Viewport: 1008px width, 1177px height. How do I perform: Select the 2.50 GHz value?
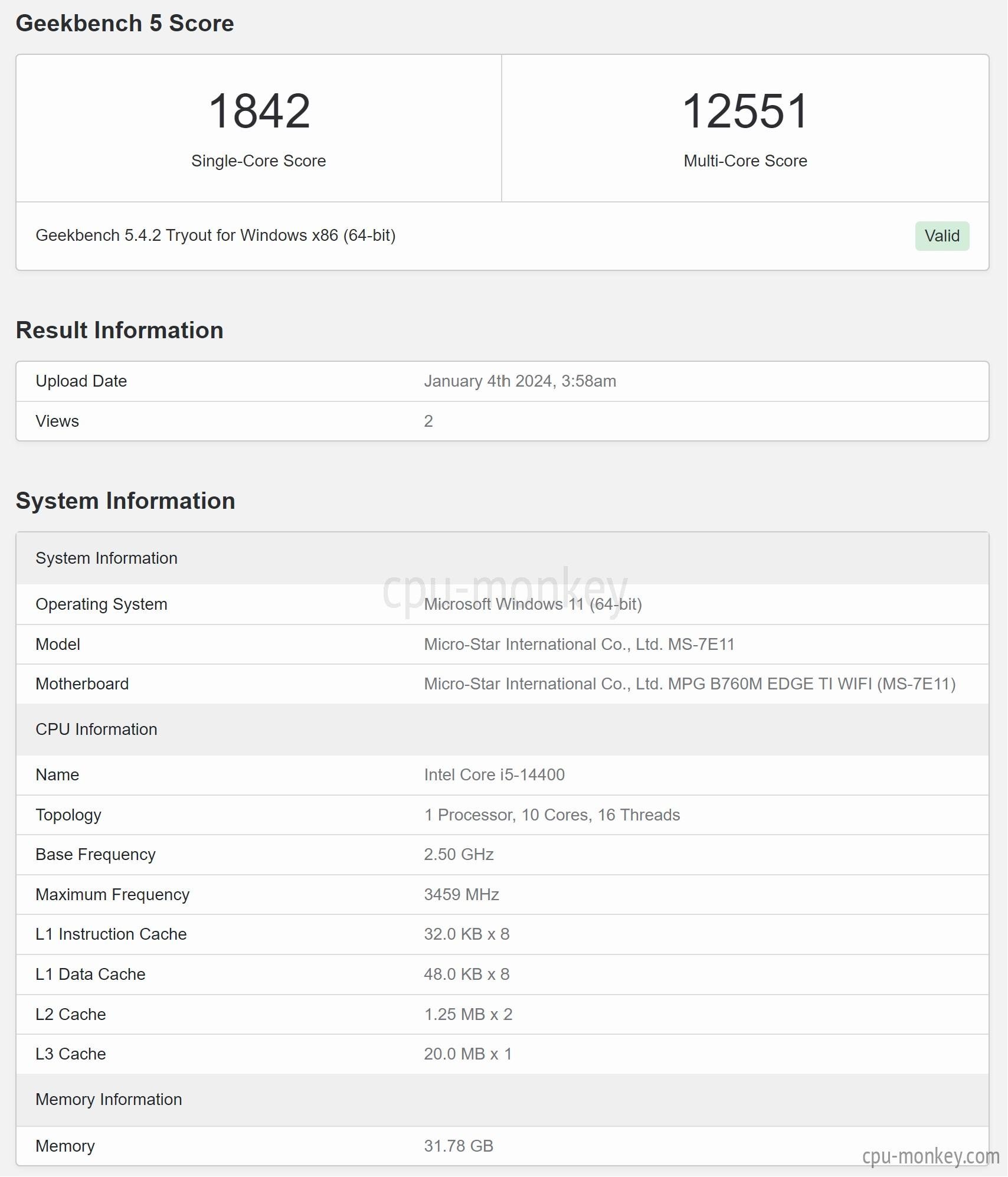(x=459, y=855)
